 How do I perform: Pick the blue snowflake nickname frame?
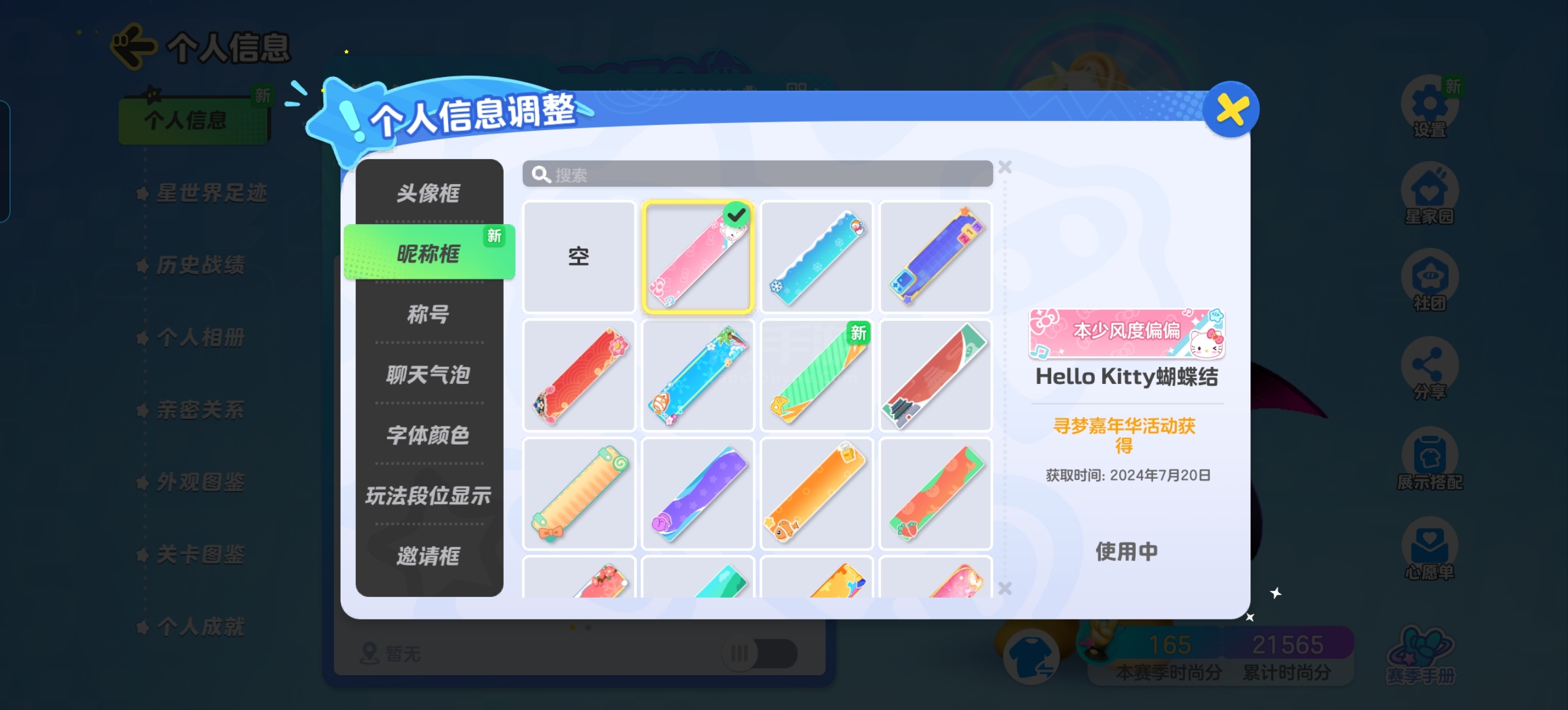[817, 257]
